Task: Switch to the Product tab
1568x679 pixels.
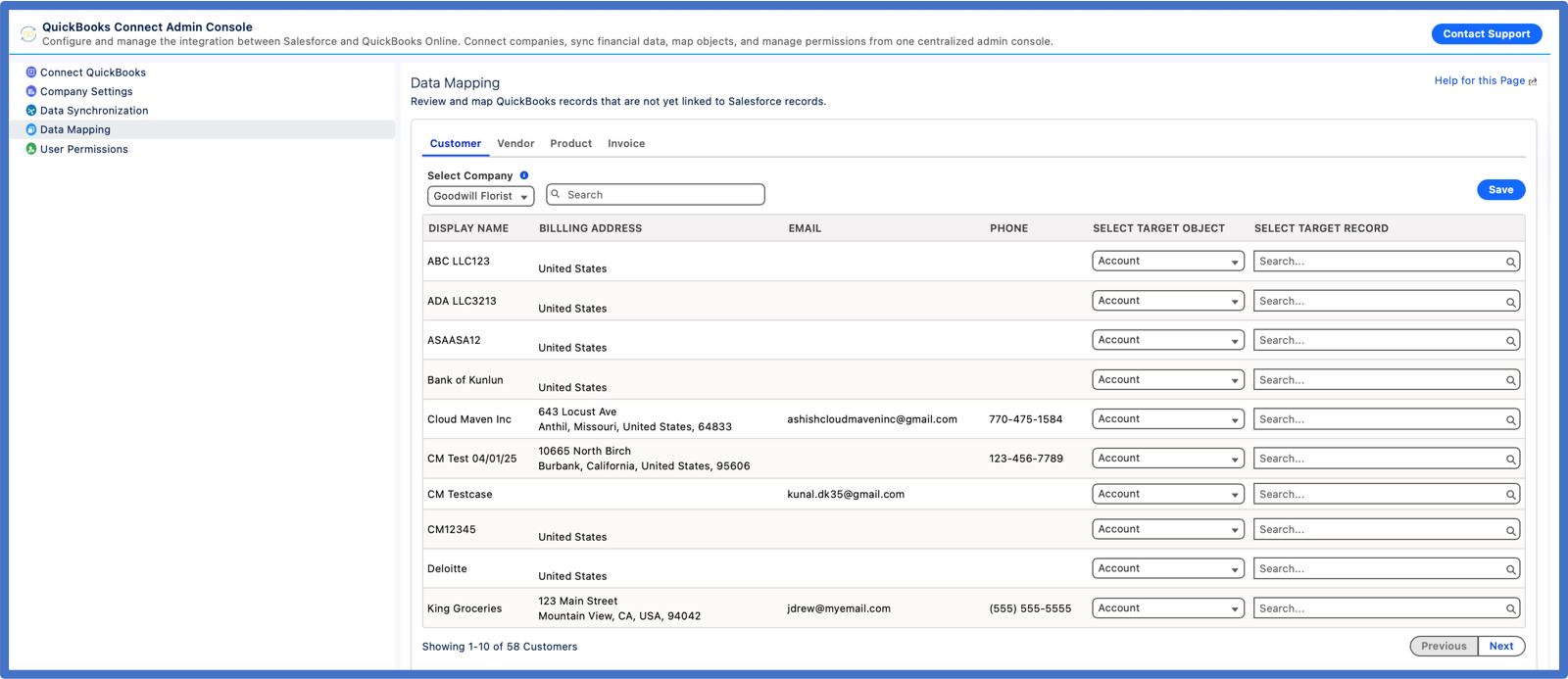Action: [x=570, y=143]
